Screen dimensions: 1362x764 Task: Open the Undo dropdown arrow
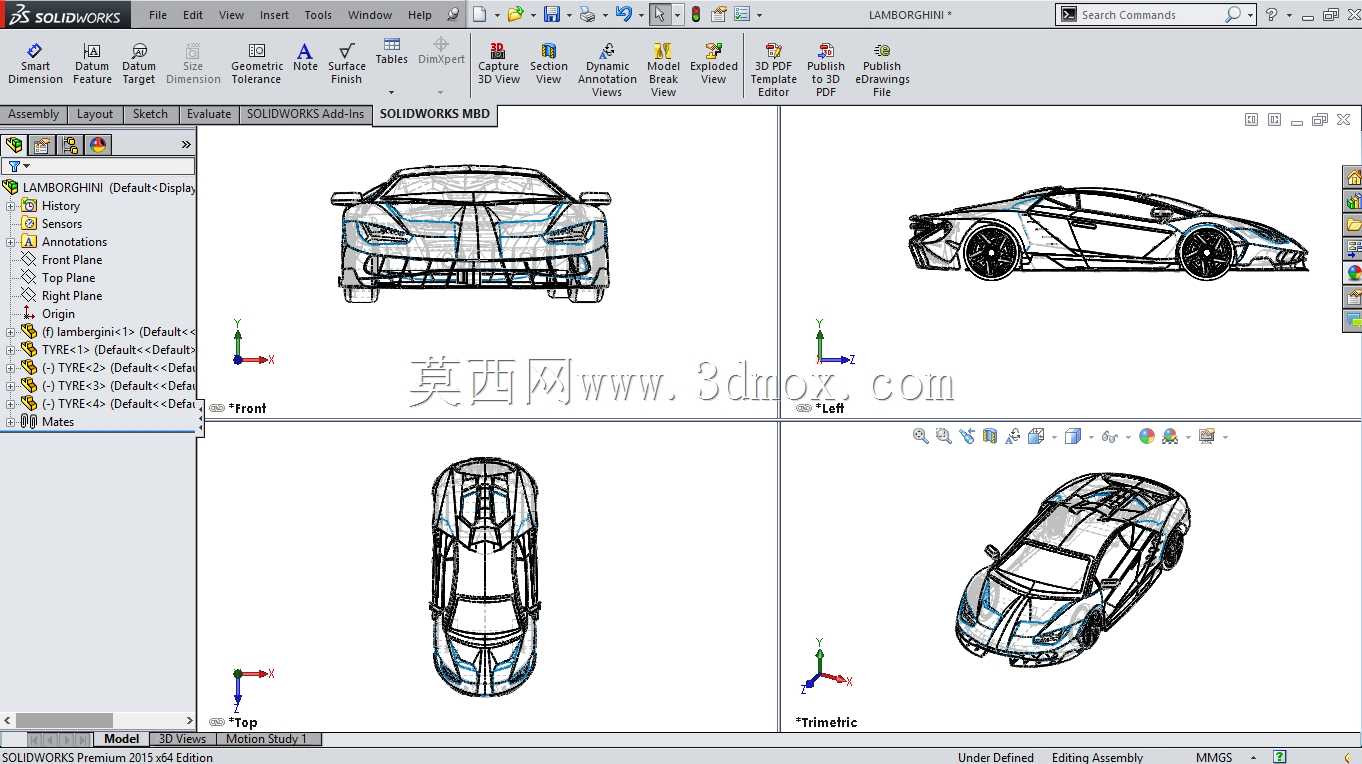click(x=640, y=15)
